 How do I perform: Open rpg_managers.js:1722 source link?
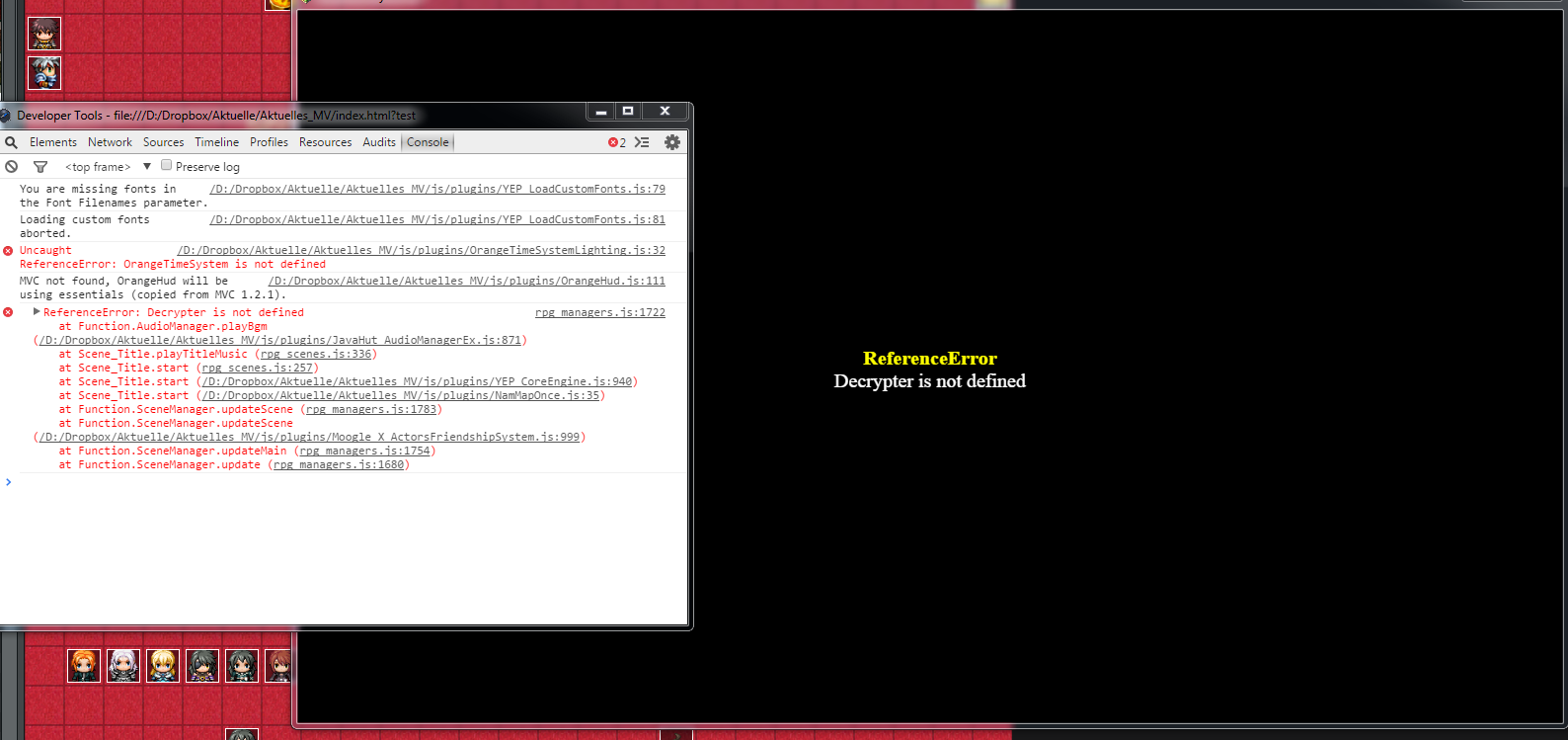pos(600,312)
